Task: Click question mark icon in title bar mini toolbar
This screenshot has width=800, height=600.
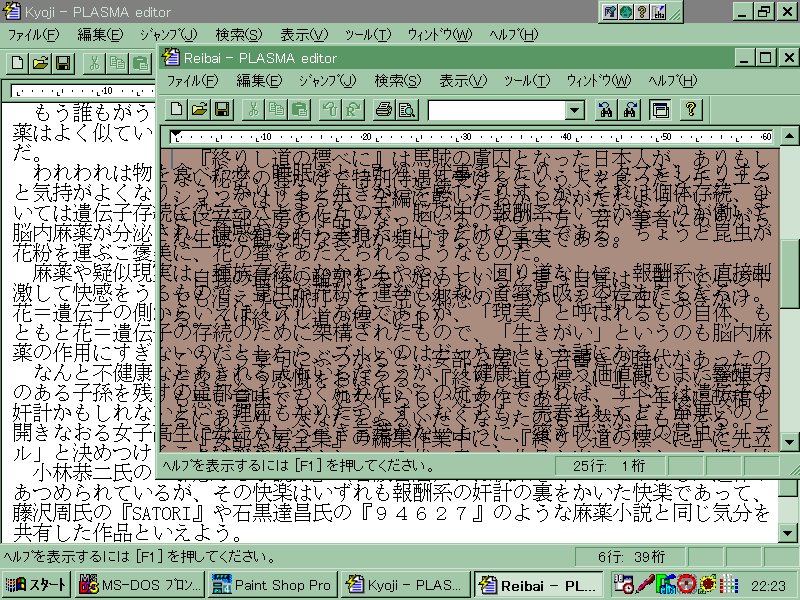Action: click(x=642, y=12)
